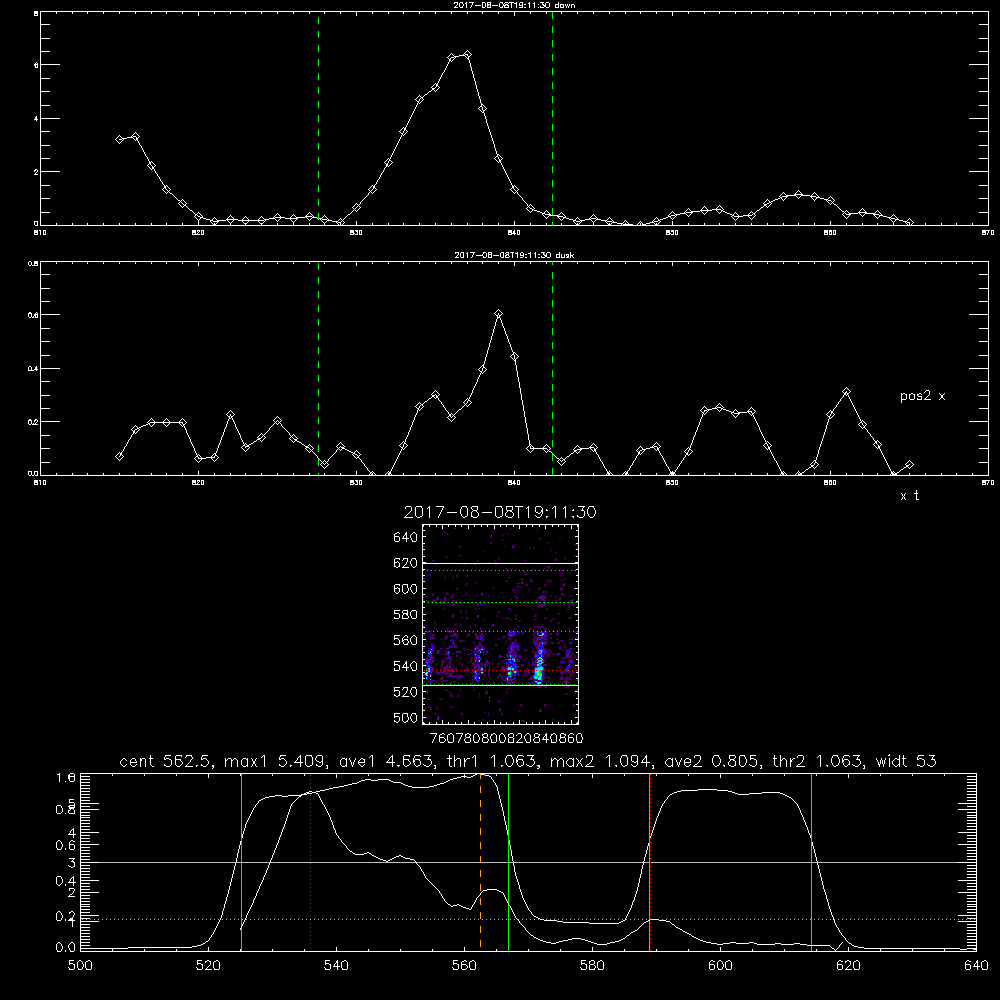The image size is (1000, 1000).
Task: Click the left green dashed line in dawn plot
Action: click(318, 118)
